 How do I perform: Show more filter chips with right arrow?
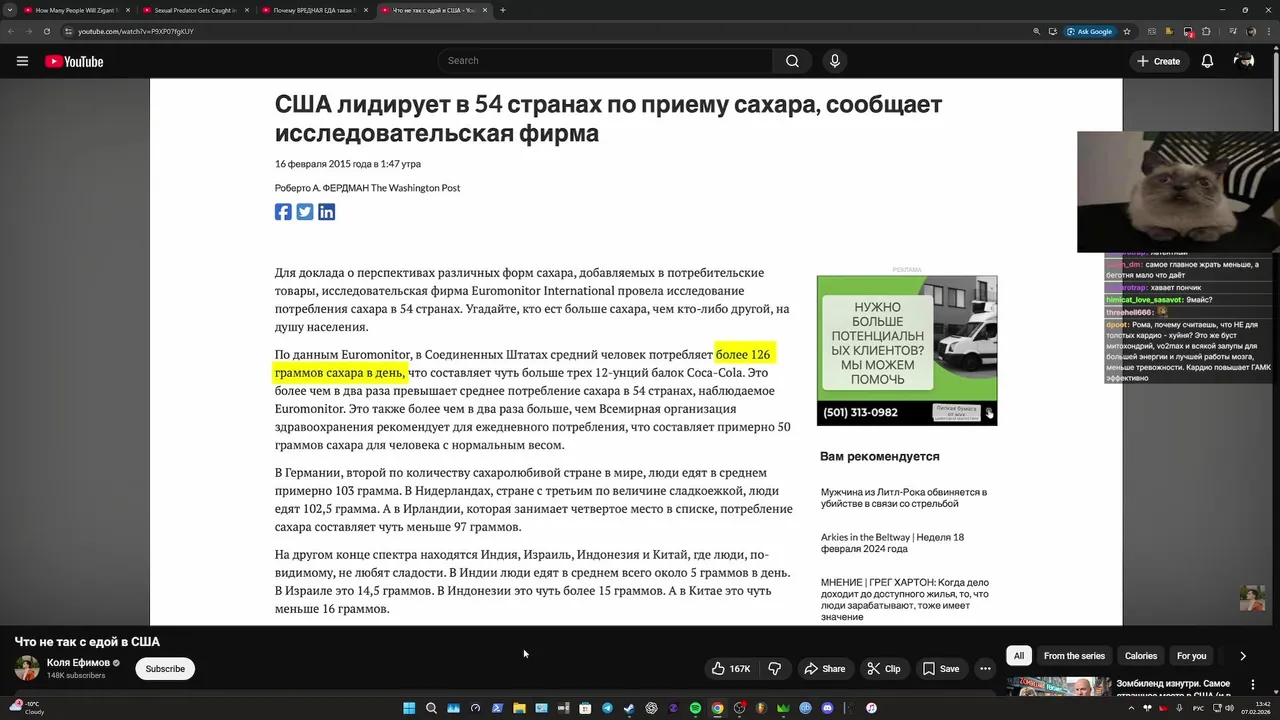pyautogui.click(x=1243, y=656)
